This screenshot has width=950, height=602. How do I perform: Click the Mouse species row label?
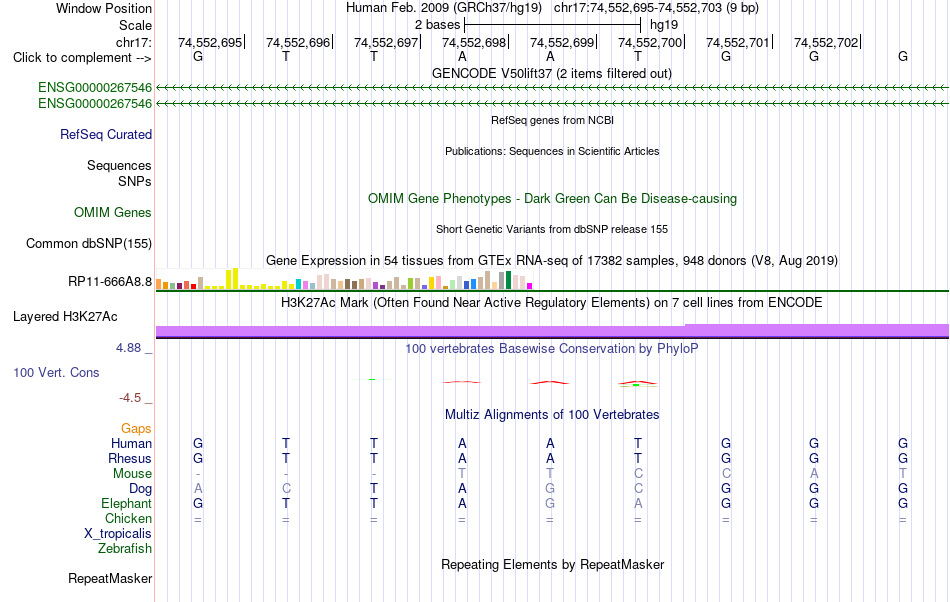(132, 474)
